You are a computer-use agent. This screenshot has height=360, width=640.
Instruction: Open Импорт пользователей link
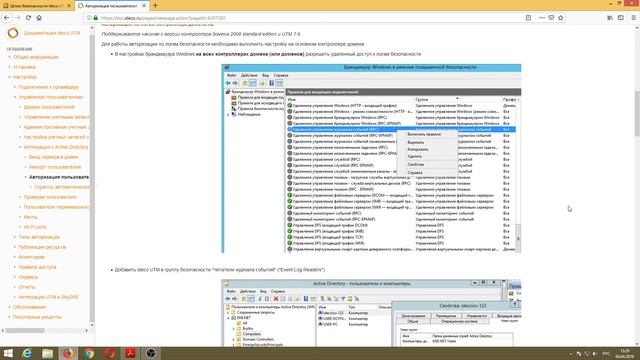[x=55, y=167]
